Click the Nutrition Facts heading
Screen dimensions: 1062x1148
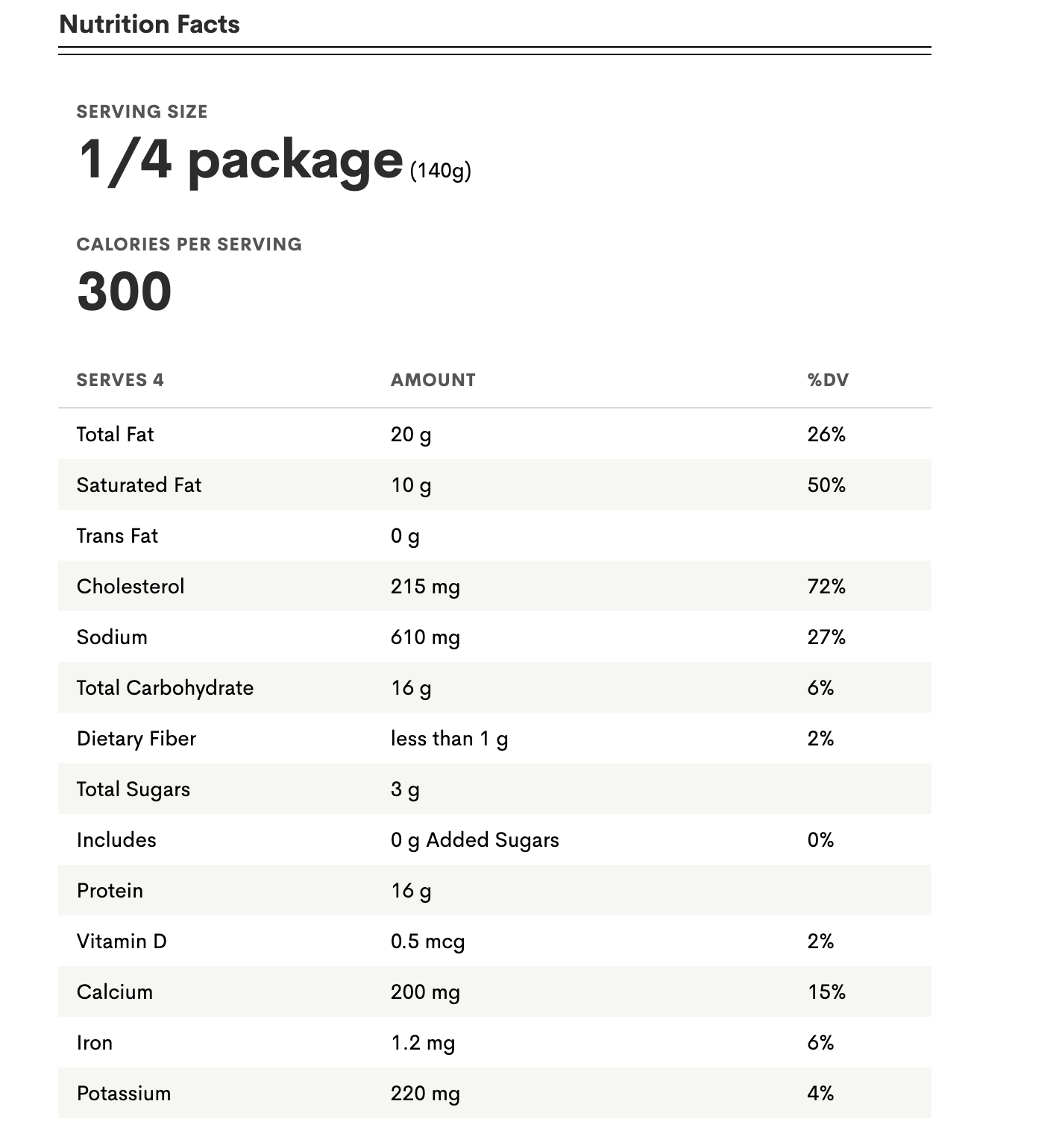pyautogui.click(x=149, y=25)
